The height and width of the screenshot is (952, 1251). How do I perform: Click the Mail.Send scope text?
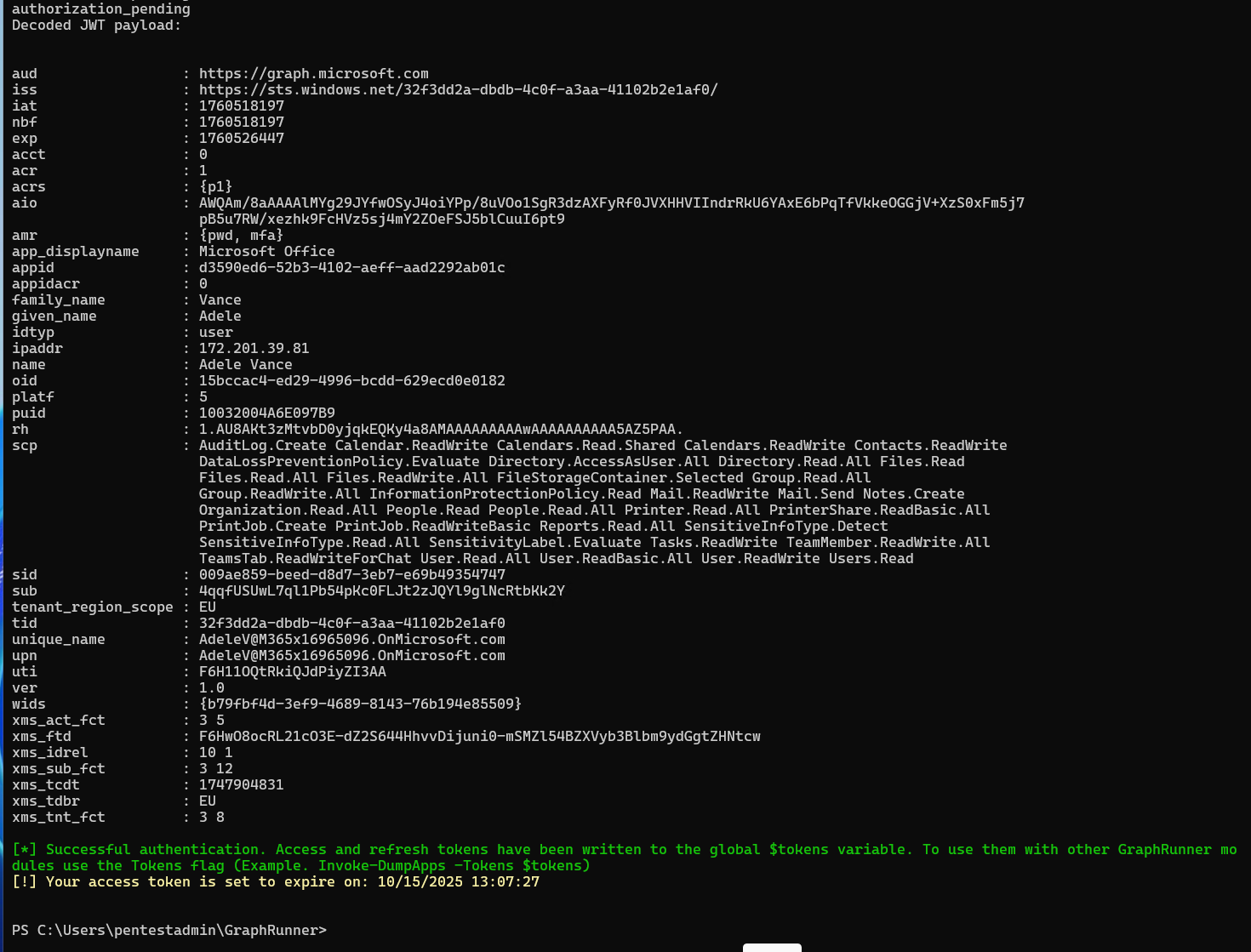click(815, 494)
